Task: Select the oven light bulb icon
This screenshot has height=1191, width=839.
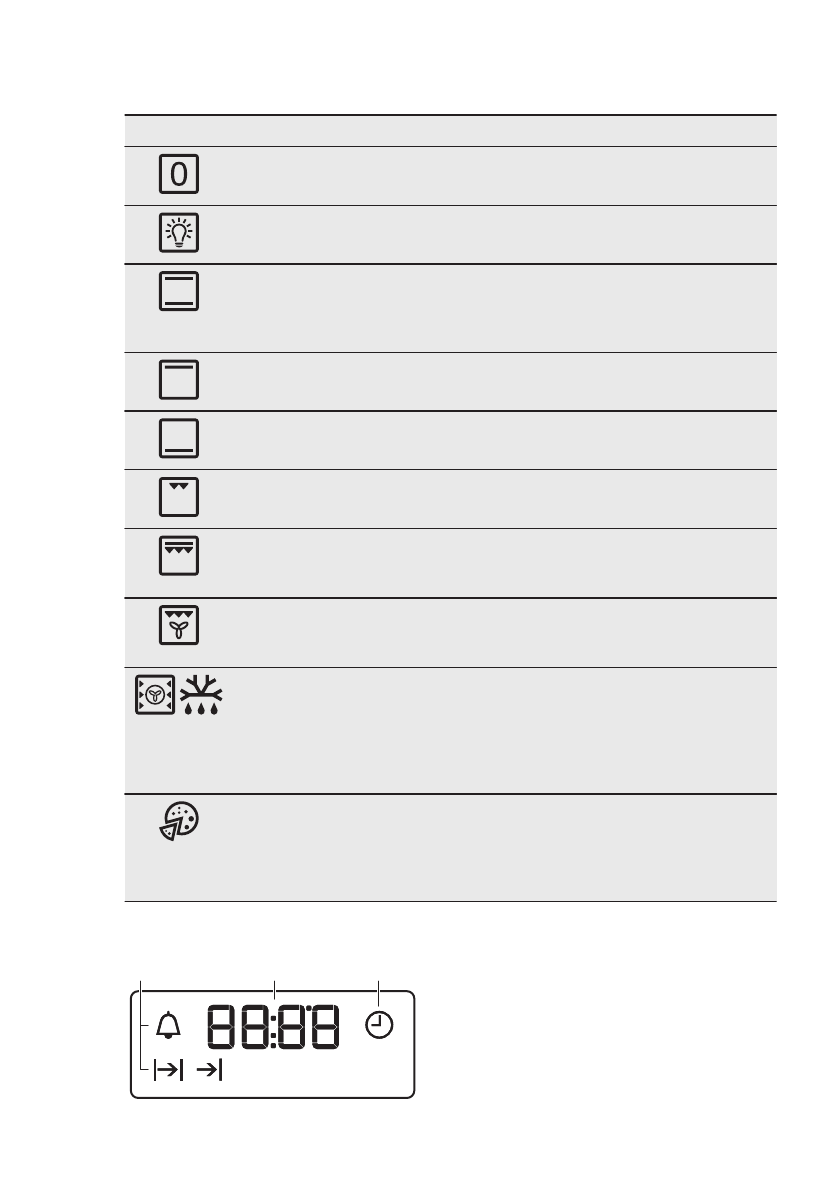Action: pos(178,233)
